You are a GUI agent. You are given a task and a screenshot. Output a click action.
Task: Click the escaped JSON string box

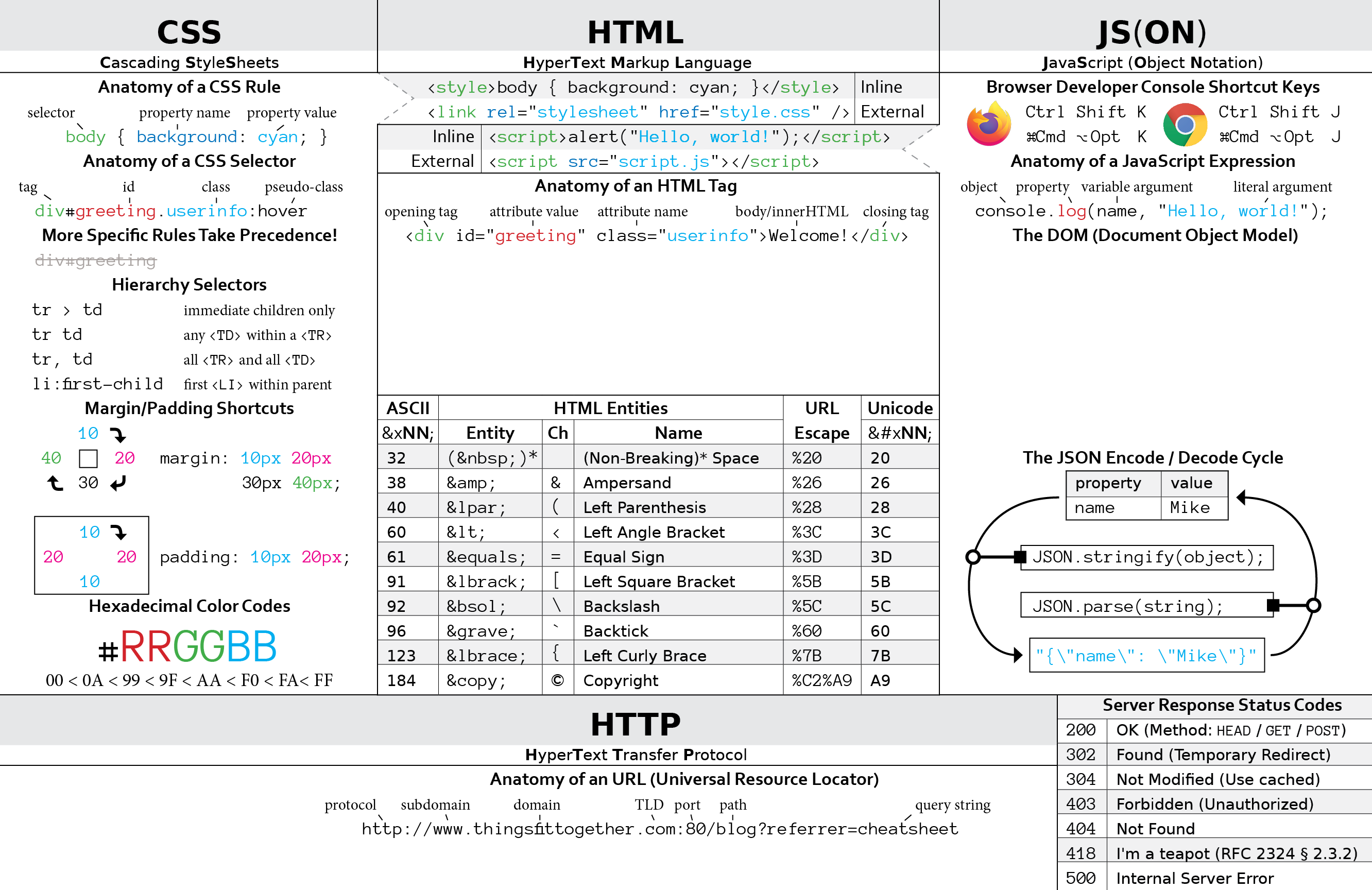coord(1147,655)
